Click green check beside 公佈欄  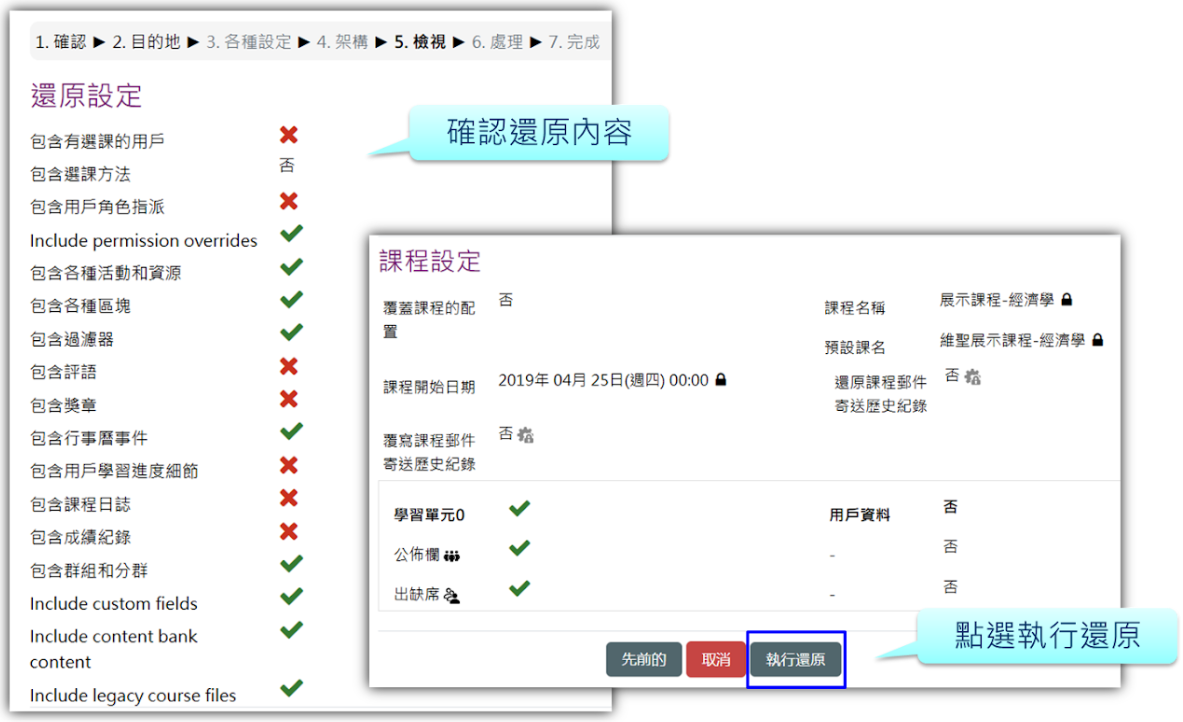(x=519, y=549)
